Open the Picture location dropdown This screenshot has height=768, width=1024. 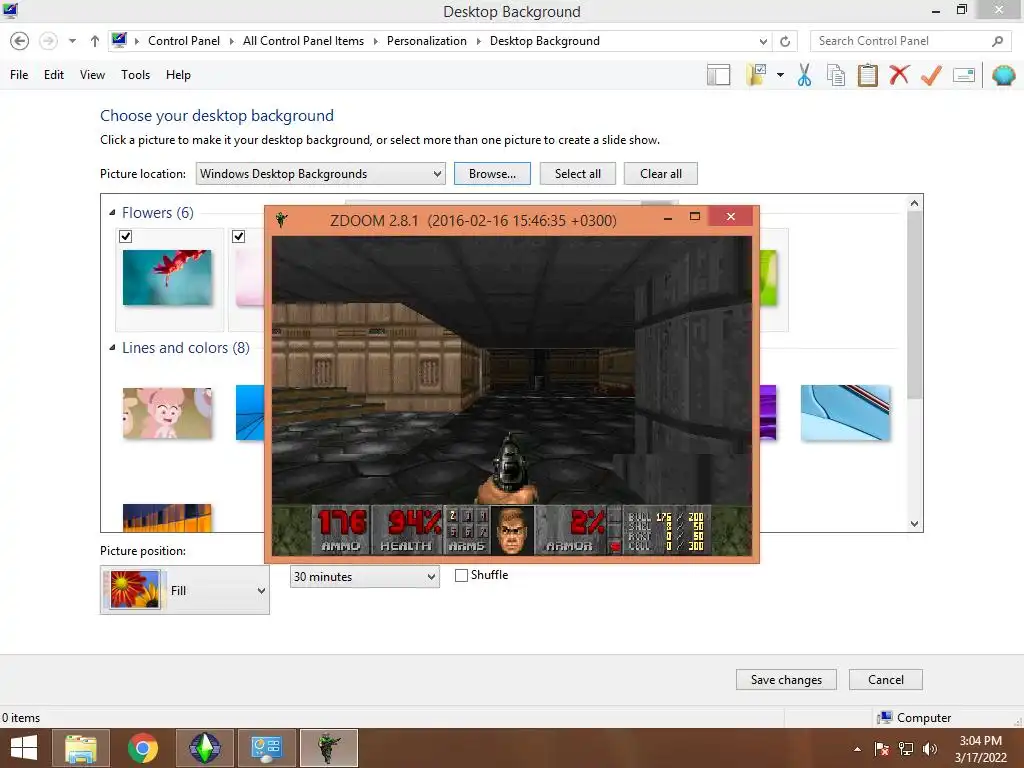coord(321,174)
